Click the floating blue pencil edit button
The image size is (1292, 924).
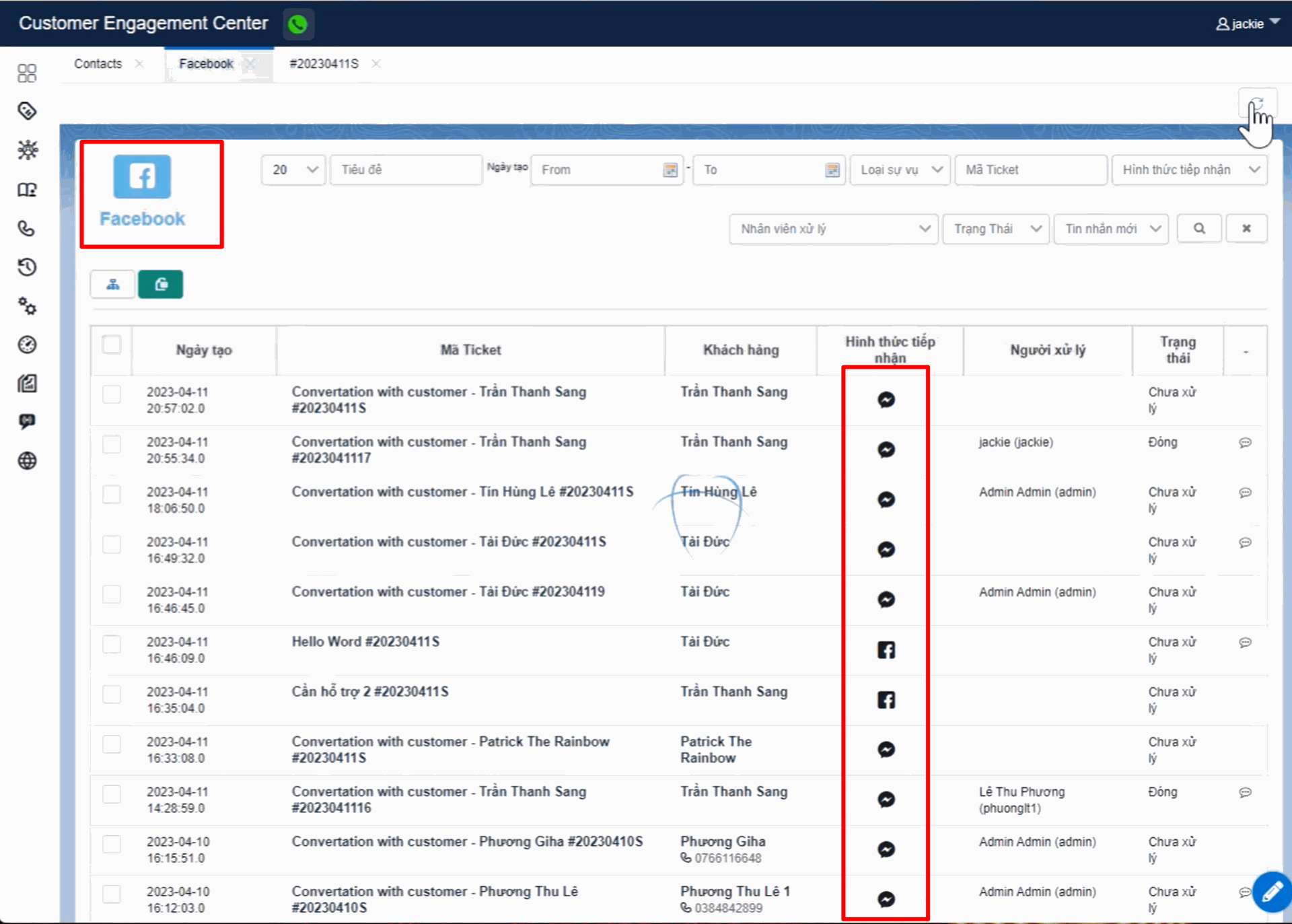[x=1271, y=892]
